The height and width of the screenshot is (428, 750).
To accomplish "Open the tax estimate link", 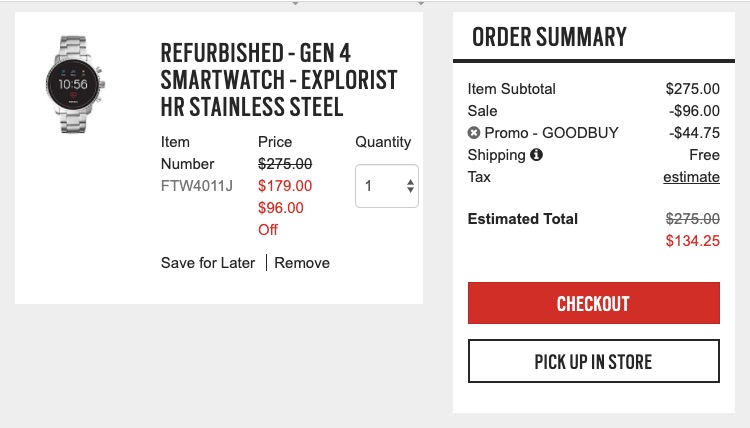I will pos(691,177).
